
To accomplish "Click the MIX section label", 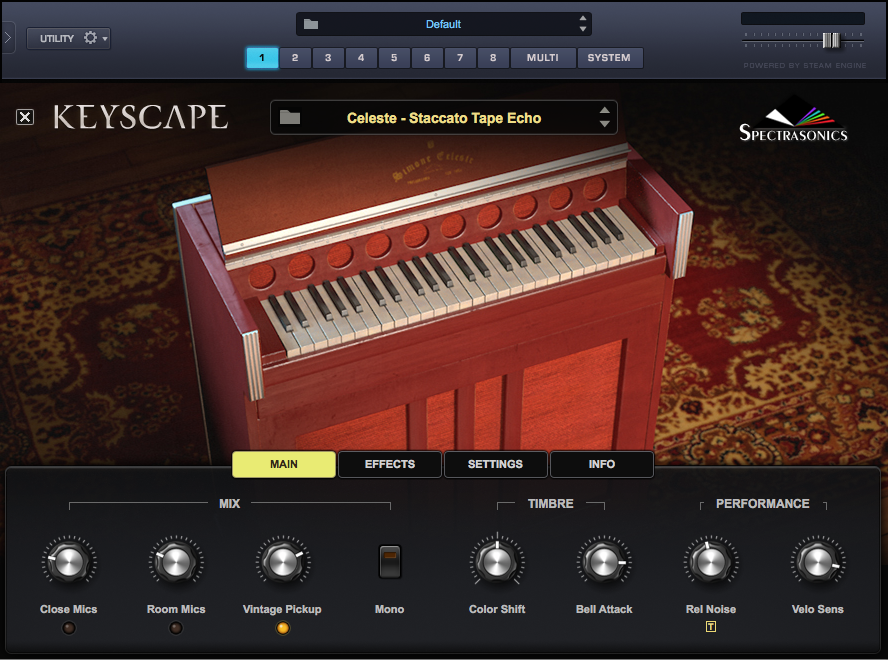I will [x=229, y=504].
